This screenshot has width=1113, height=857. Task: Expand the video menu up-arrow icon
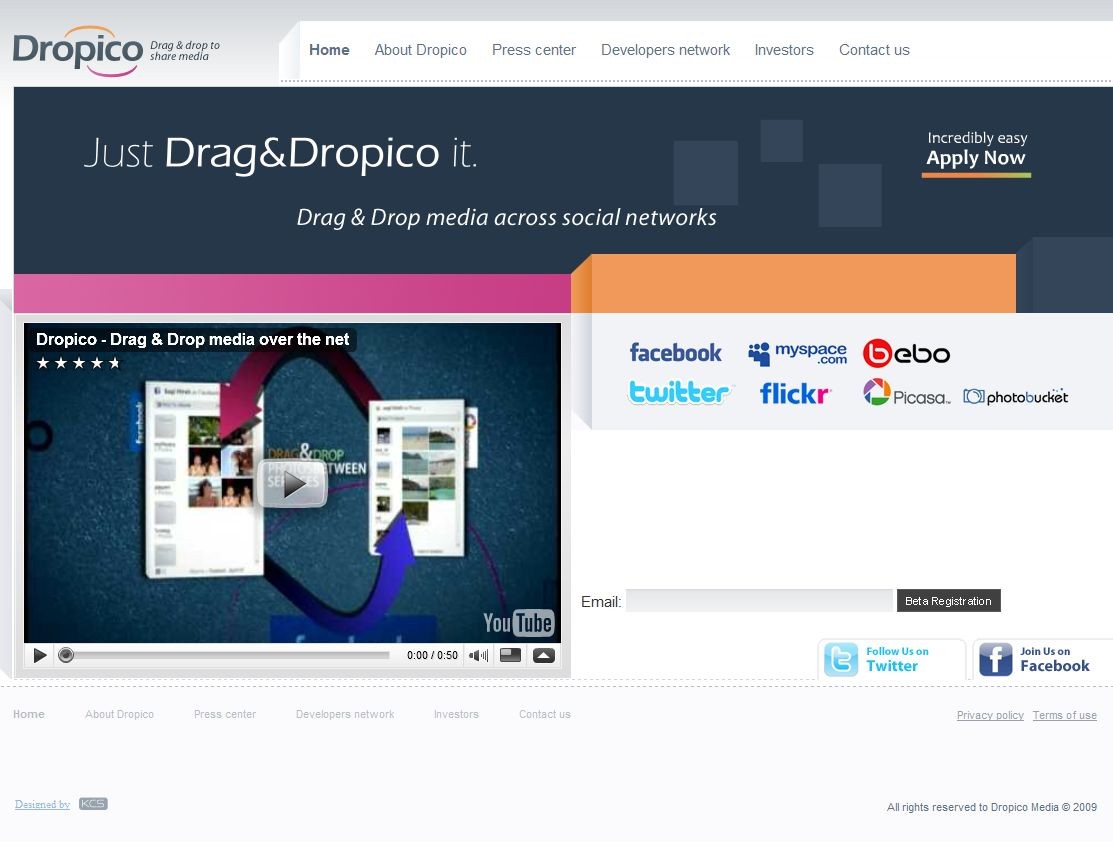tap(544, 655)
